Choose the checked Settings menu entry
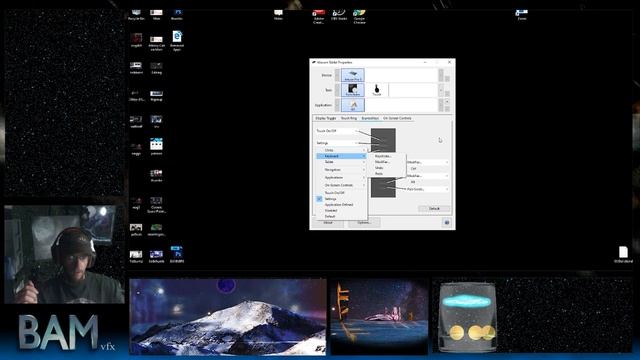 (x=342, y=199)
